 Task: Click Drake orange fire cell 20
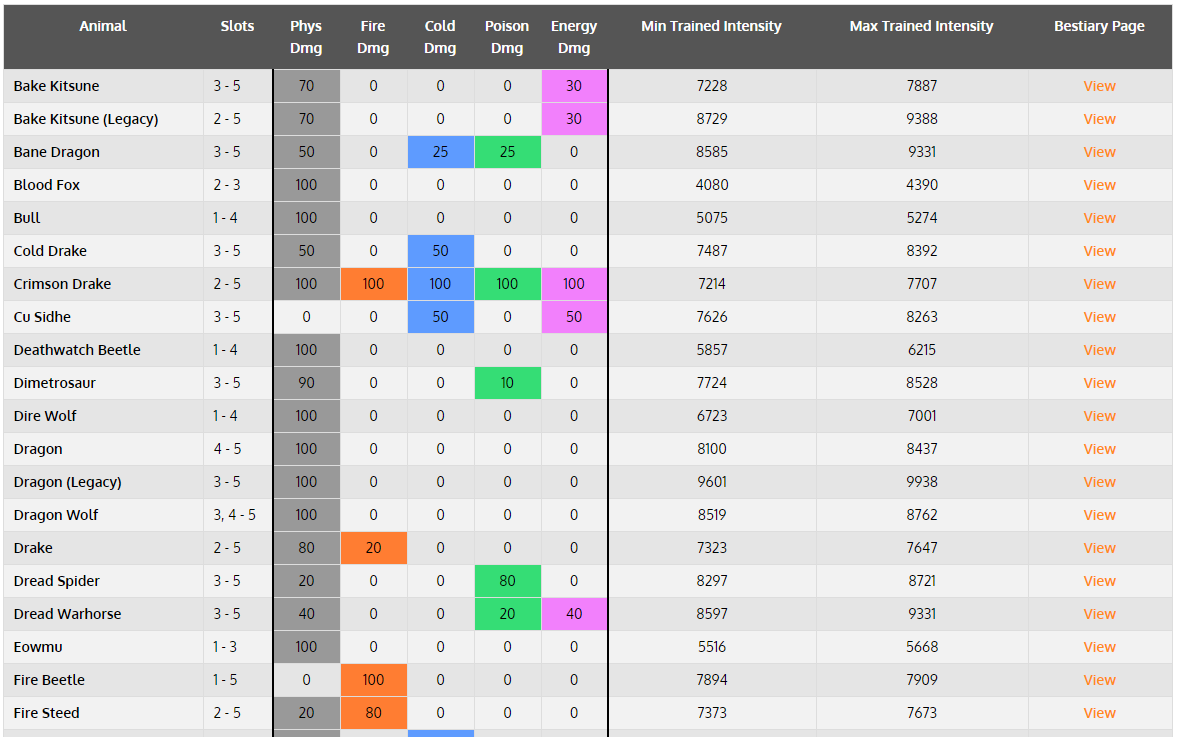(x=373, y=548)
